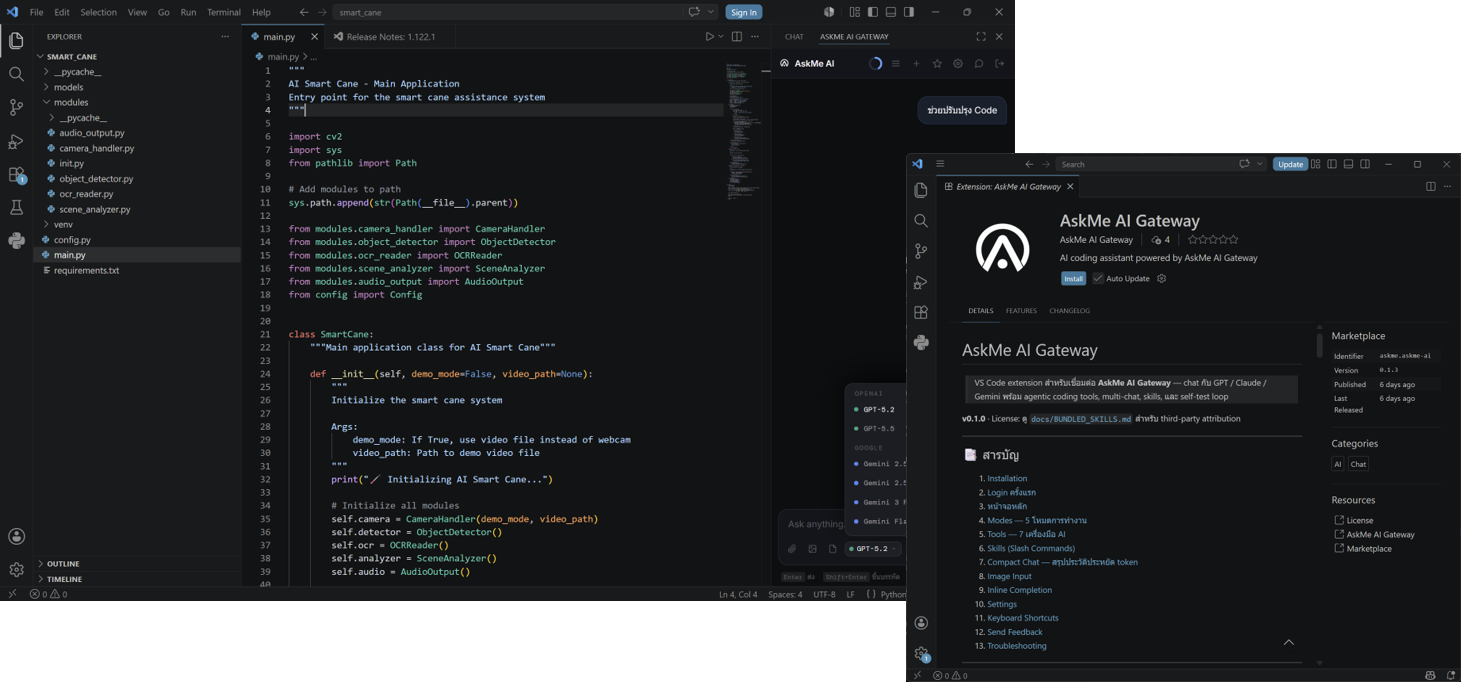Click AskMe AI logout arrow icon
Image resolution: width=1461 pixels, height=682 pixels.
(x=999, y=64)
